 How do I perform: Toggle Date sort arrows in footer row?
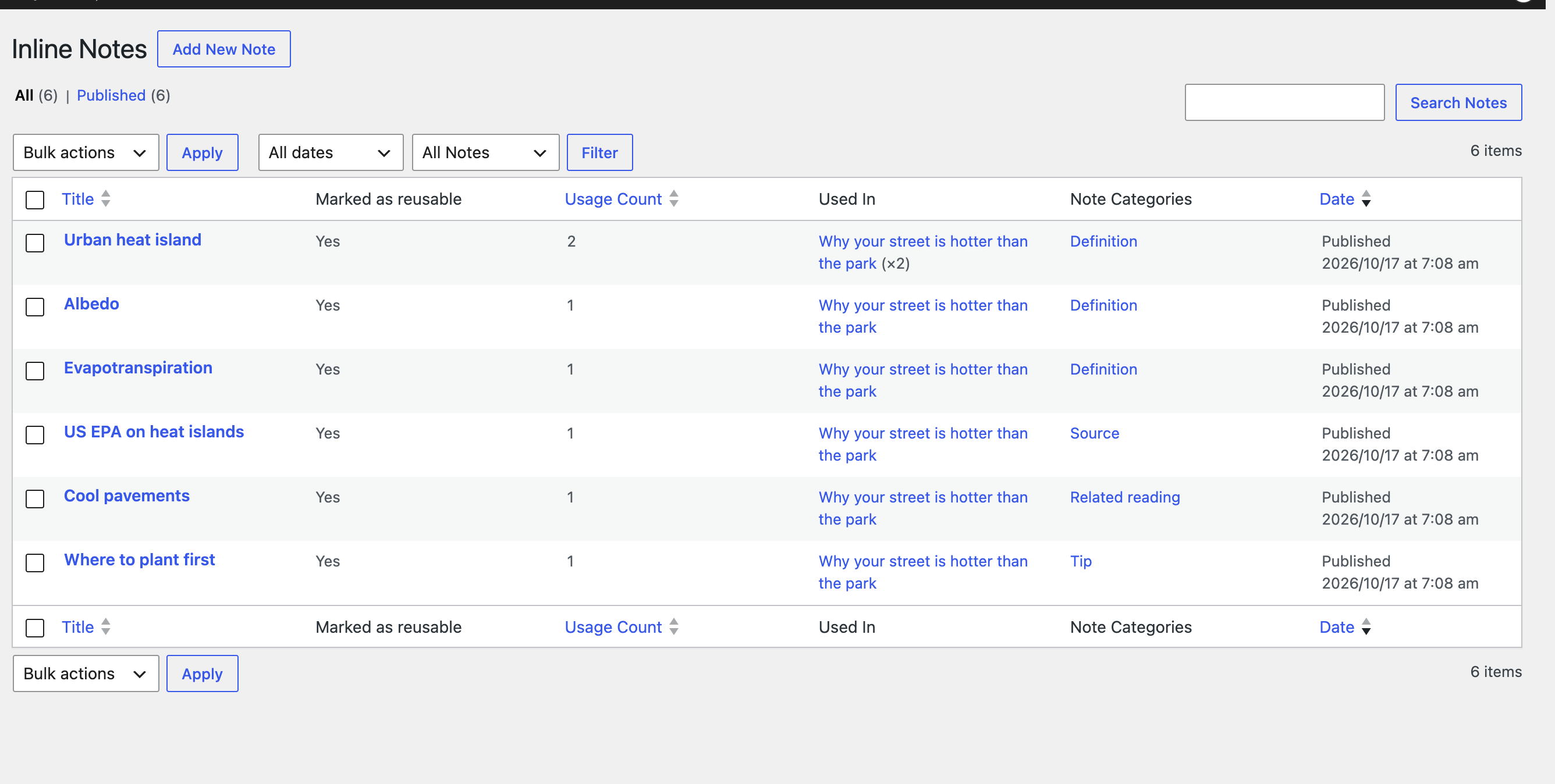(x=1366, y=627)
